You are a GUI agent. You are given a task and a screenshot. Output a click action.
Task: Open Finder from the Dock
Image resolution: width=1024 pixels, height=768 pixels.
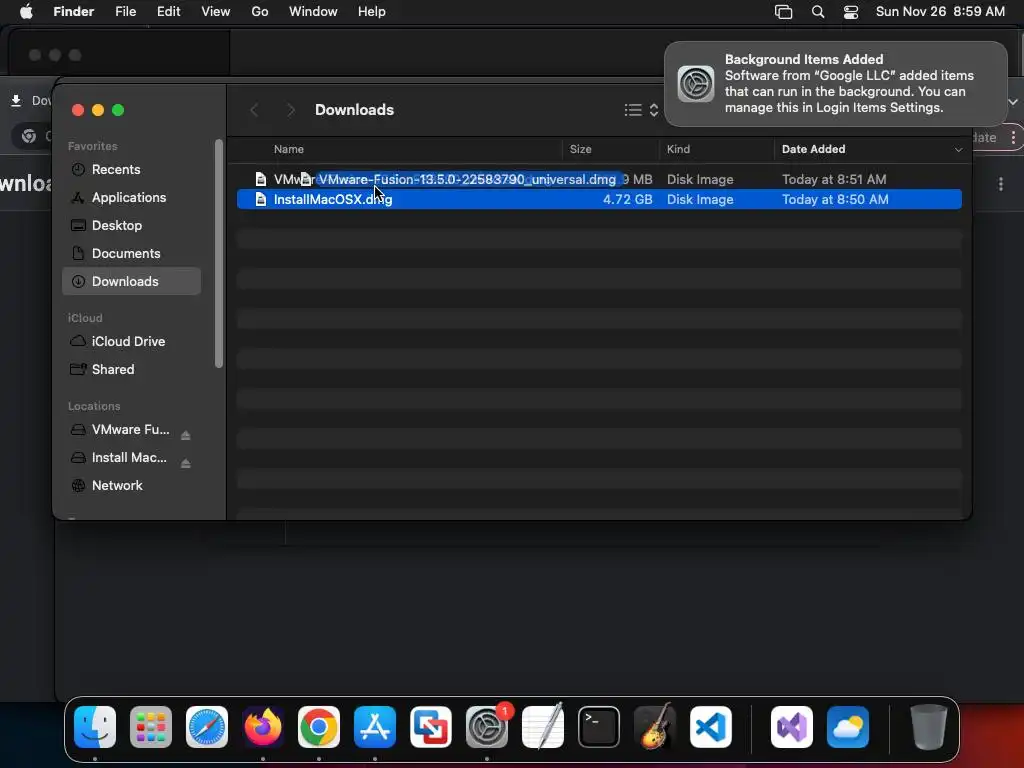(x=95, y=727)
